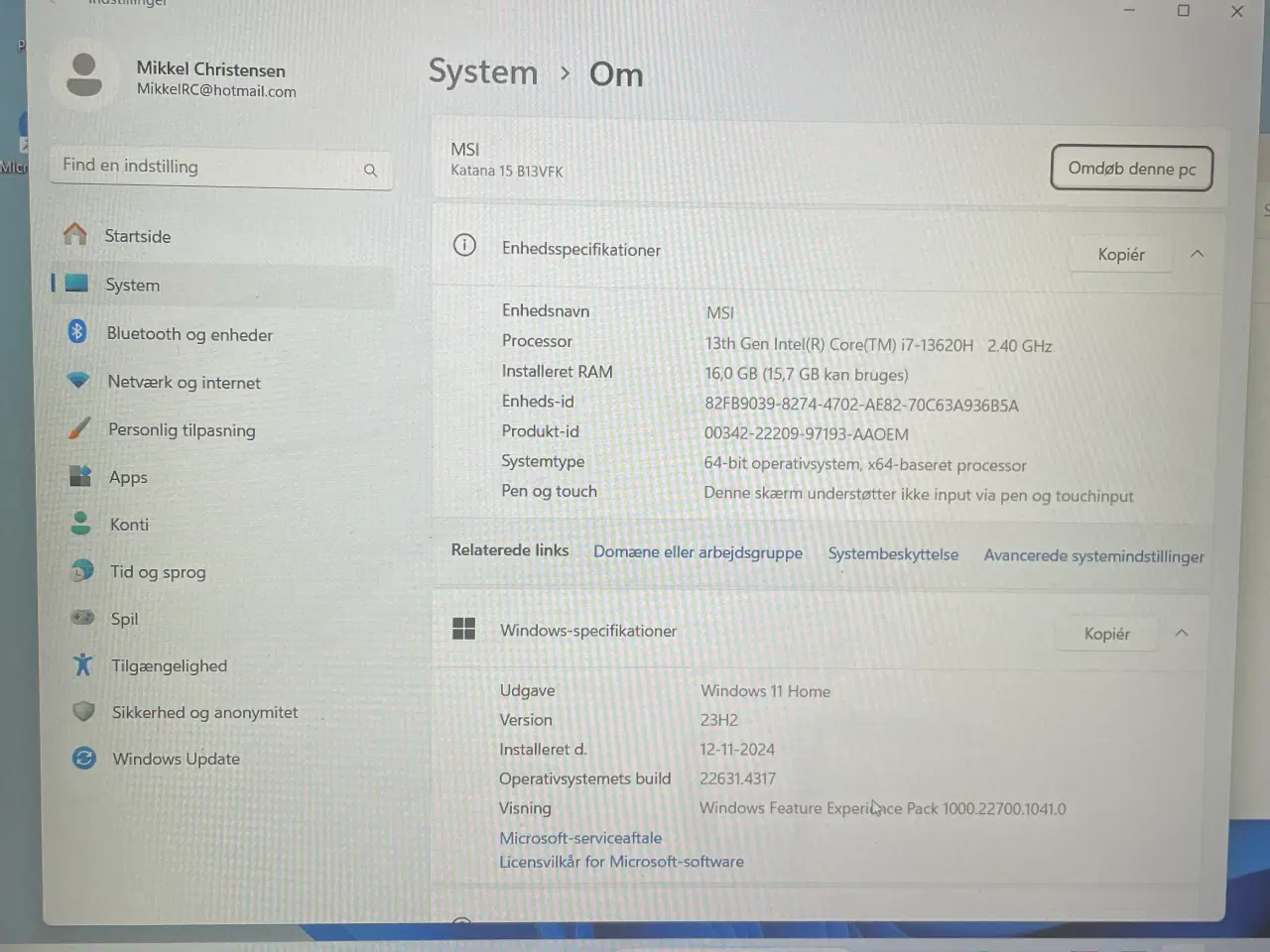Image resolution: width=1270 pixels, height=952 pixels.
Task: Focus the Find en indstilling search field
Action: point(220,167)
